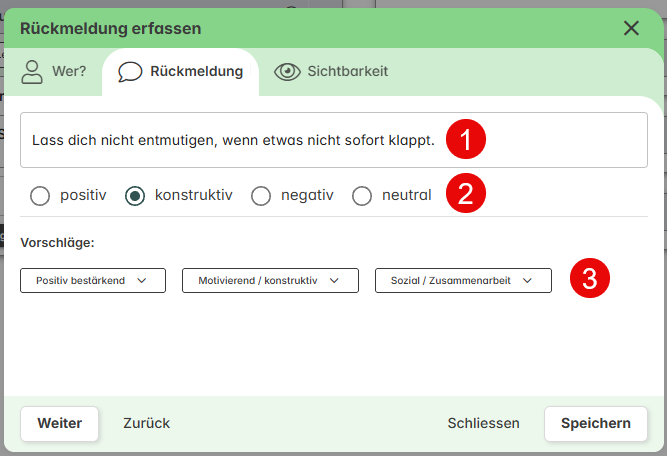Image resolution: width=667 pixels, height=456 pixels.
Task: Click into the feedback text field
Action: pos(334,140)
